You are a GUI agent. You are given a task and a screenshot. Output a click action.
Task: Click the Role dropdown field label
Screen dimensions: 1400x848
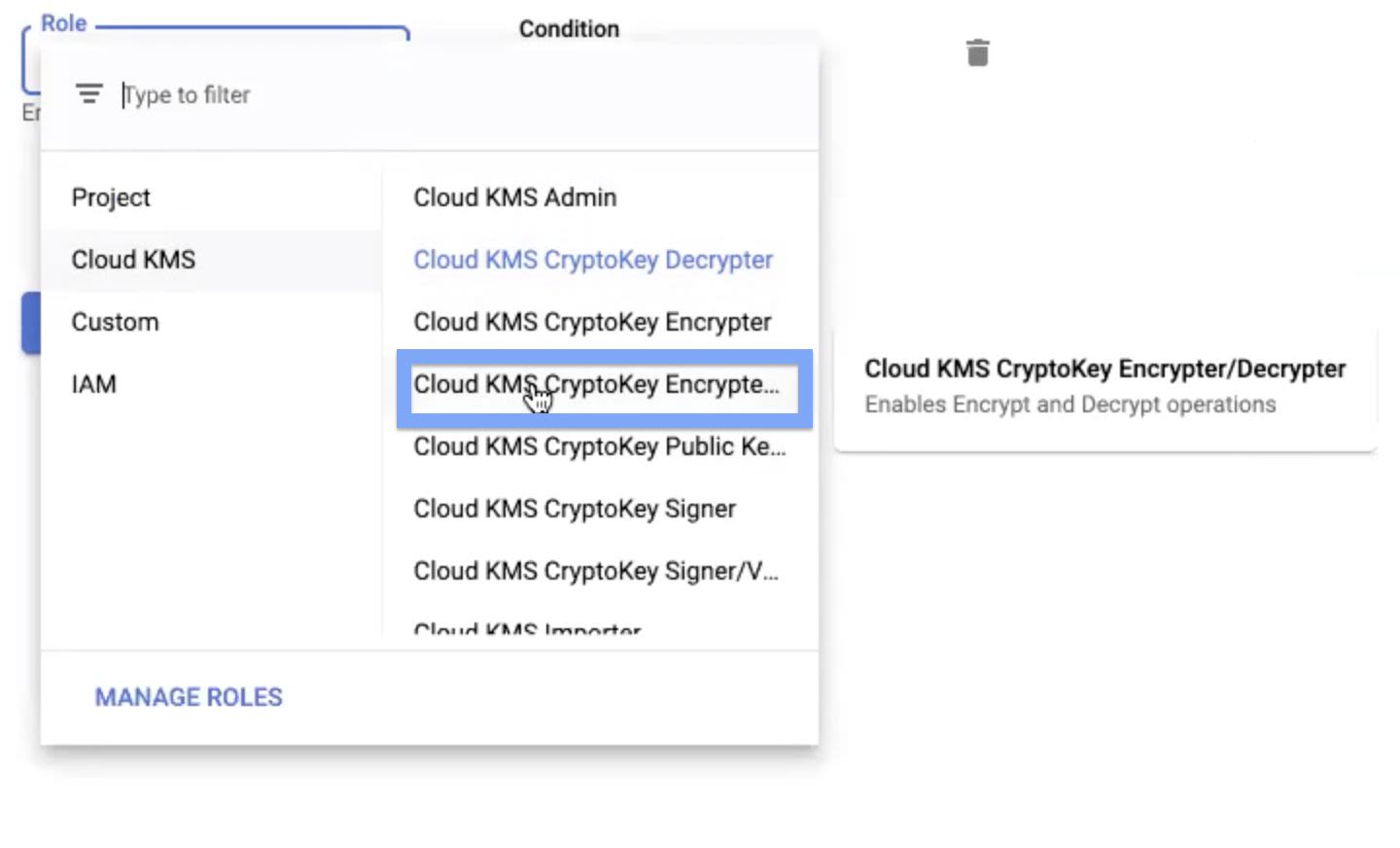(x=64, y=22)
